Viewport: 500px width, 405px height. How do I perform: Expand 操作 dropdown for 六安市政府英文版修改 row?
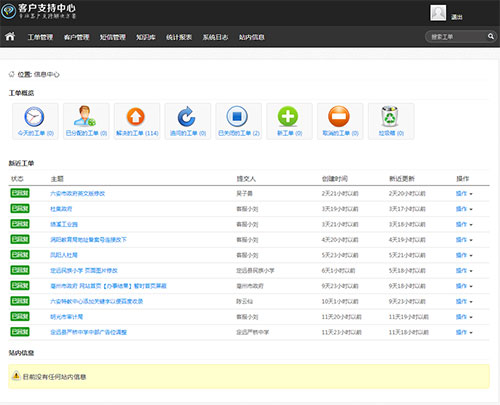[x=464, y=193]
